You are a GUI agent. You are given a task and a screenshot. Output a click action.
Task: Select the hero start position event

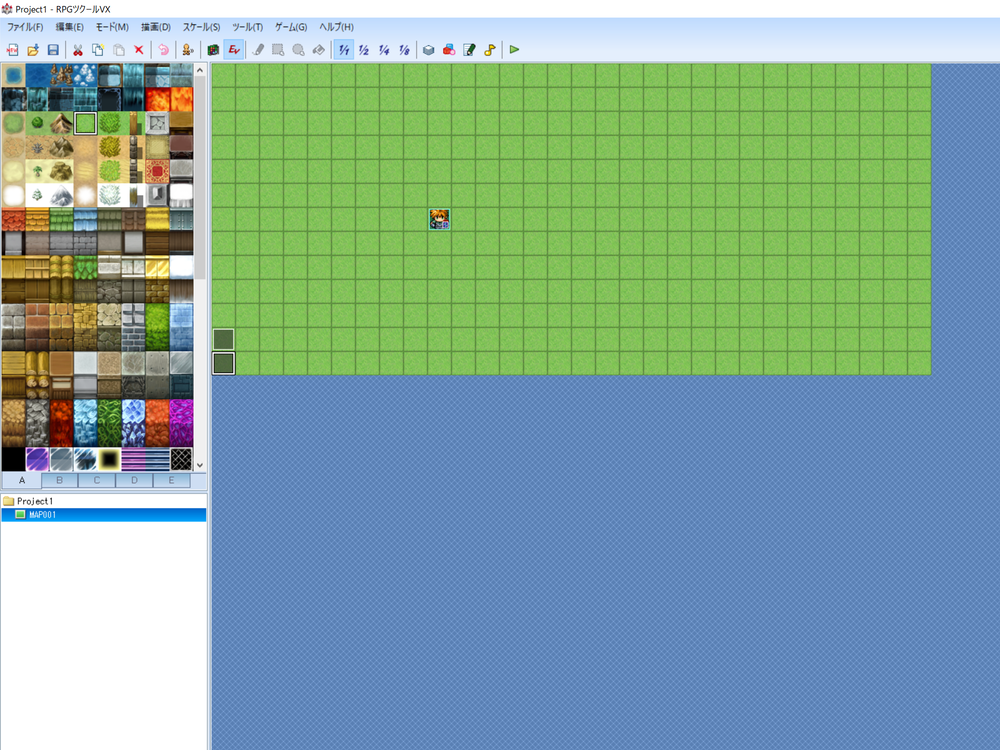[439, 219]
